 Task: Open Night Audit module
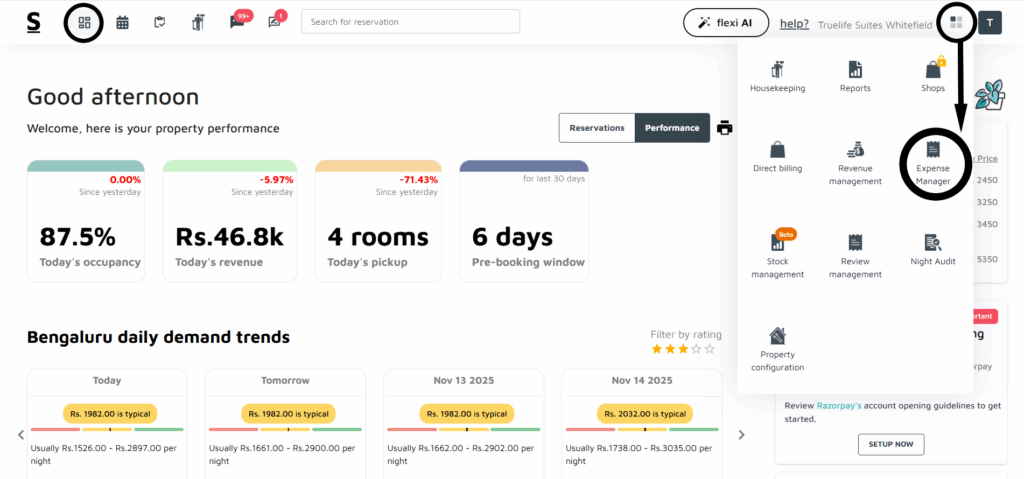[x=932, y=248]
